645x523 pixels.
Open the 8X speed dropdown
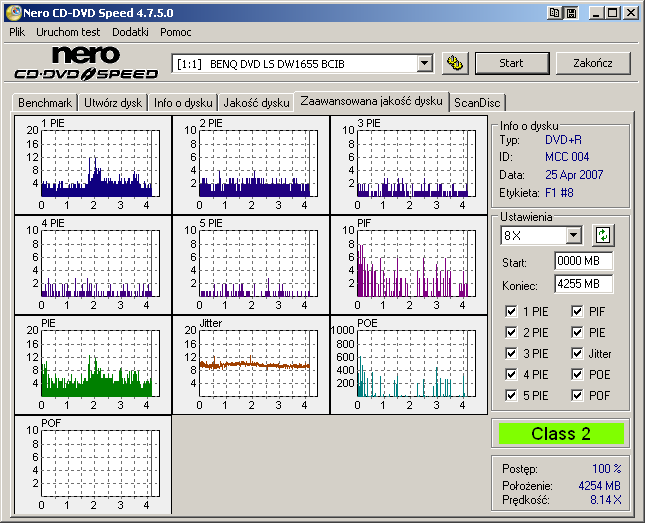point(573,235)
